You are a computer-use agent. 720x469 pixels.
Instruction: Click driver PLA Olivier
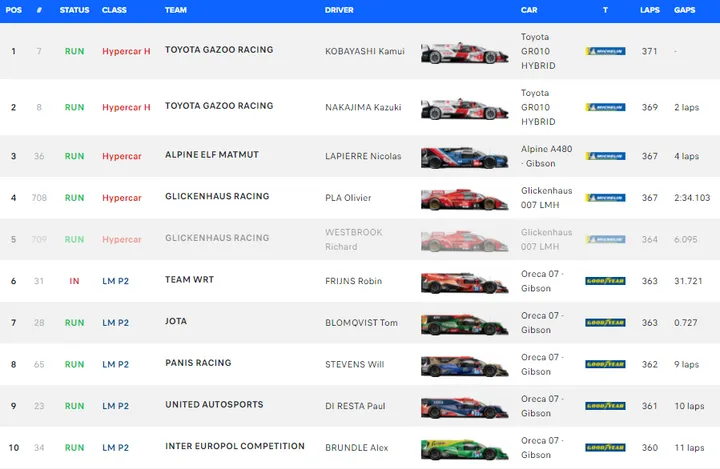coord(348,198)
